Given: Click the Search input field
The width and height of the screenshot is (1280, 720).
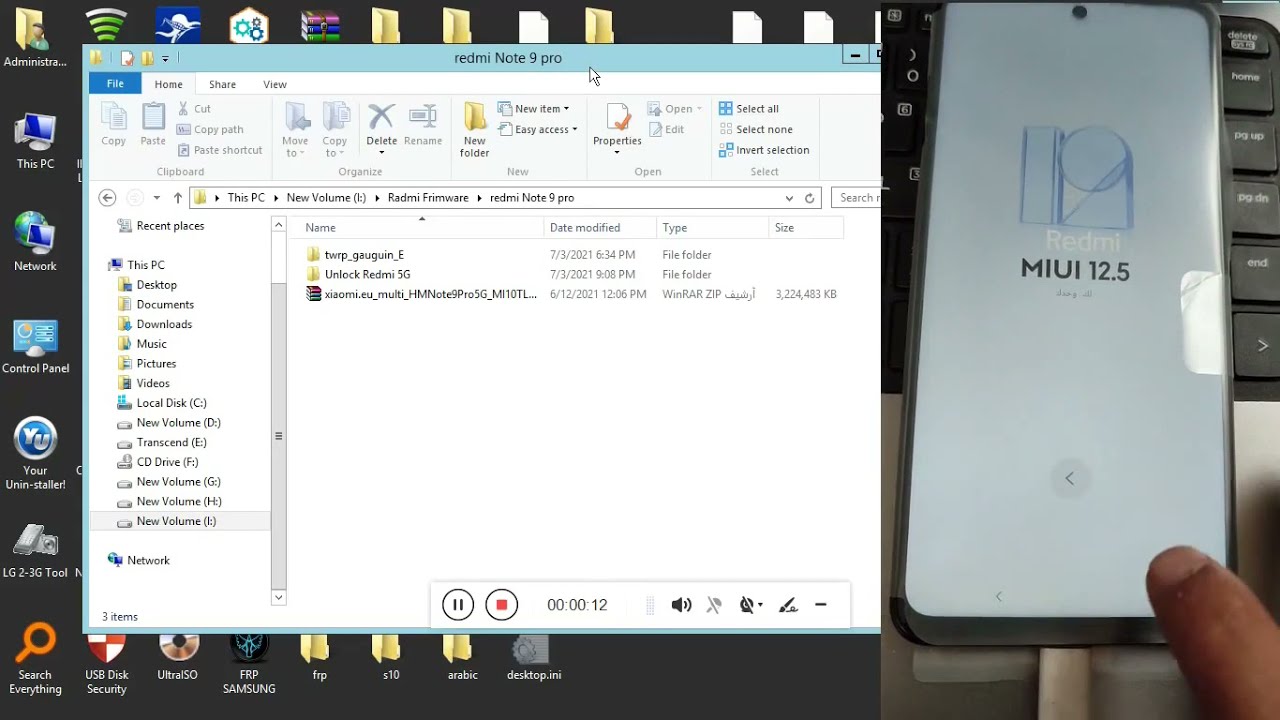Looking at the screenshot, I should [x=857, y=198].
